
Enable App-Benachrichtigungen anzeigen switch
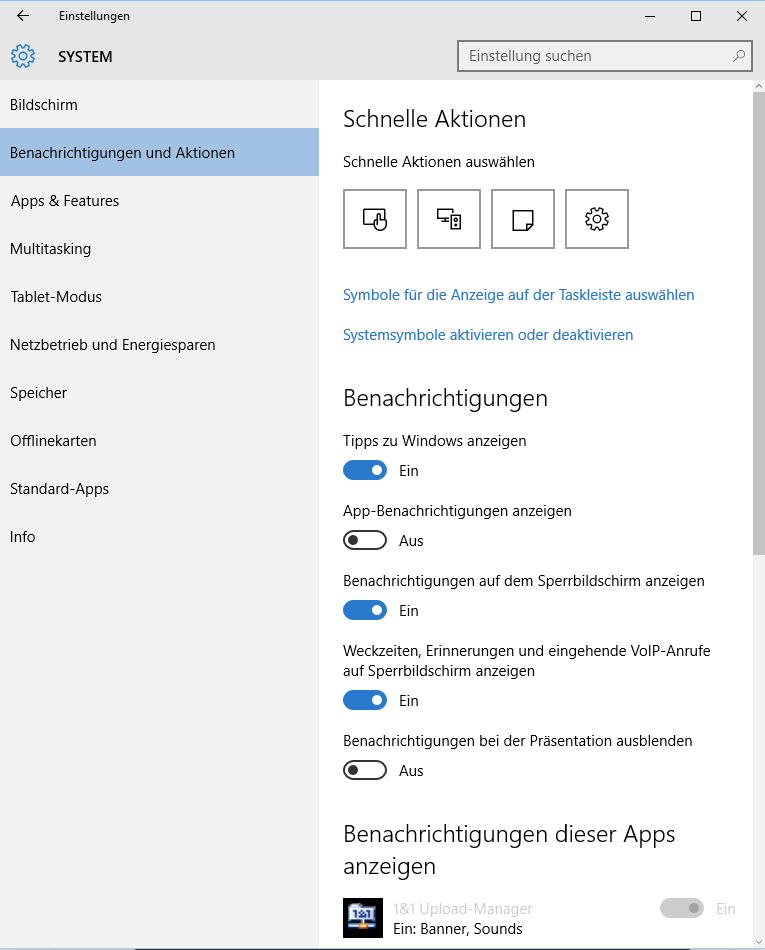pos(365,540)
